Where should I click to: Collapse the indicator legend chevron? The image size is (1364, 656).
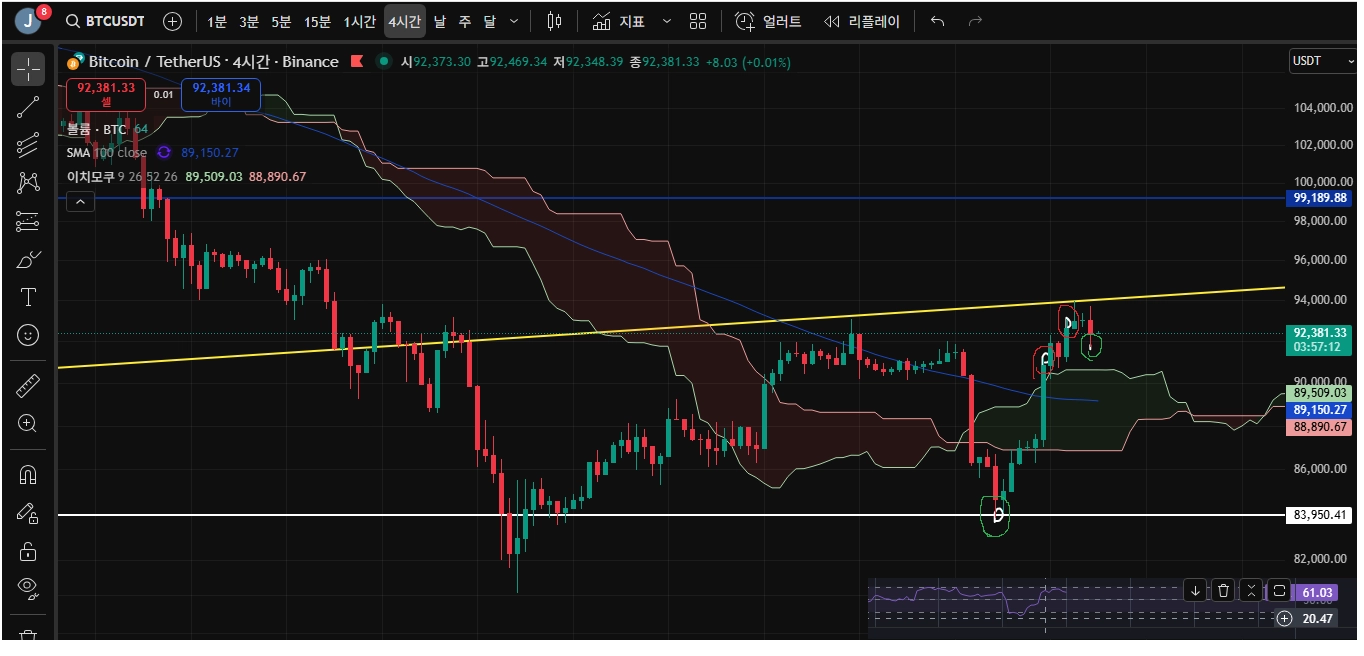point(80,202)
